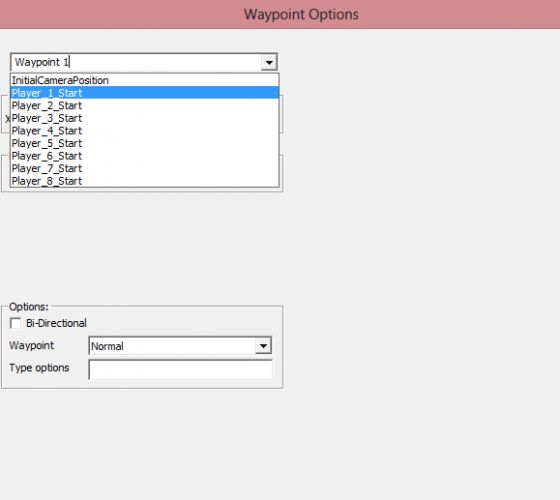Select Player_4_Start list entry

[x=145, y=130]
